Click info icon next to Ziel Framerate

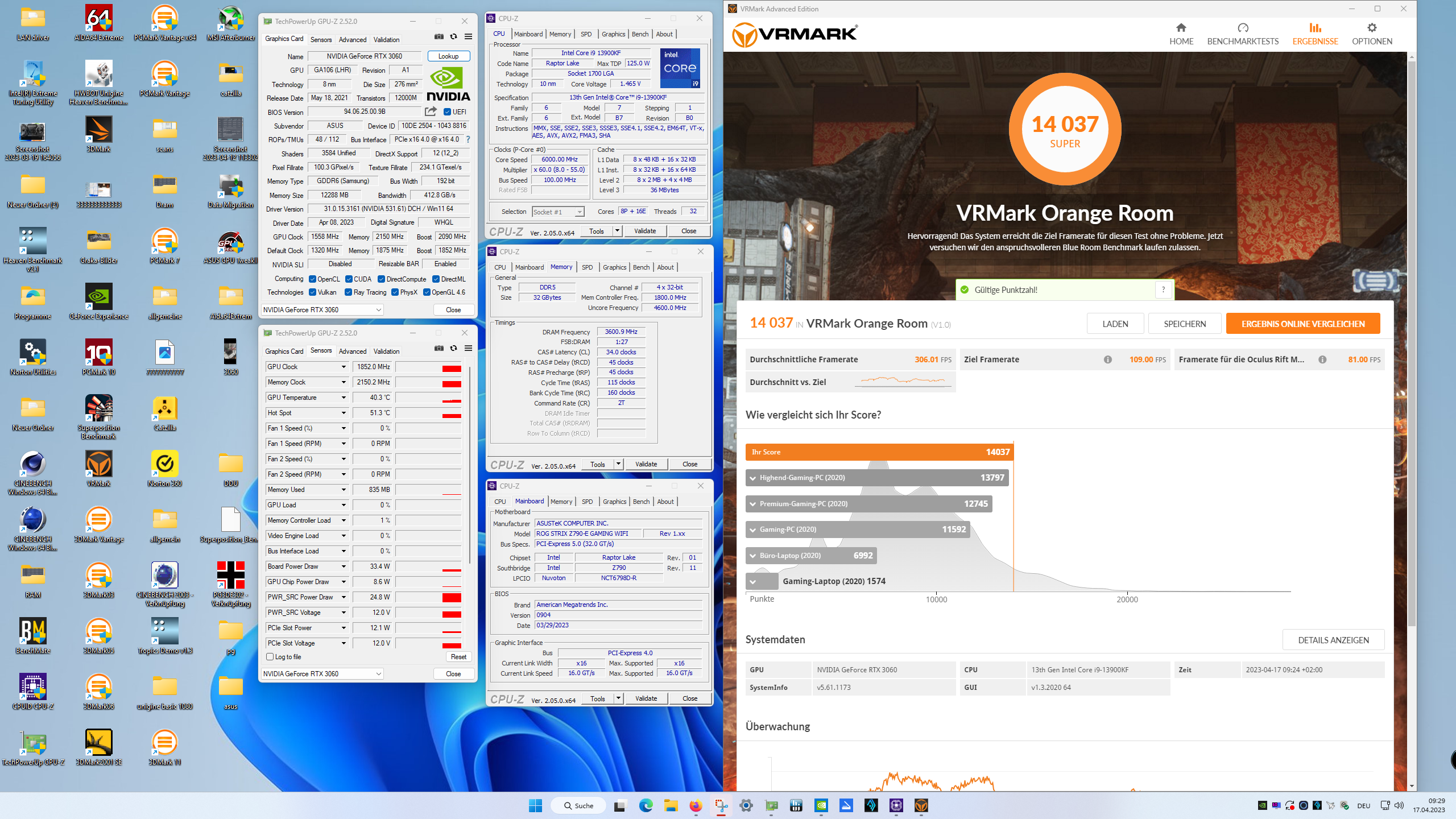1108,359
